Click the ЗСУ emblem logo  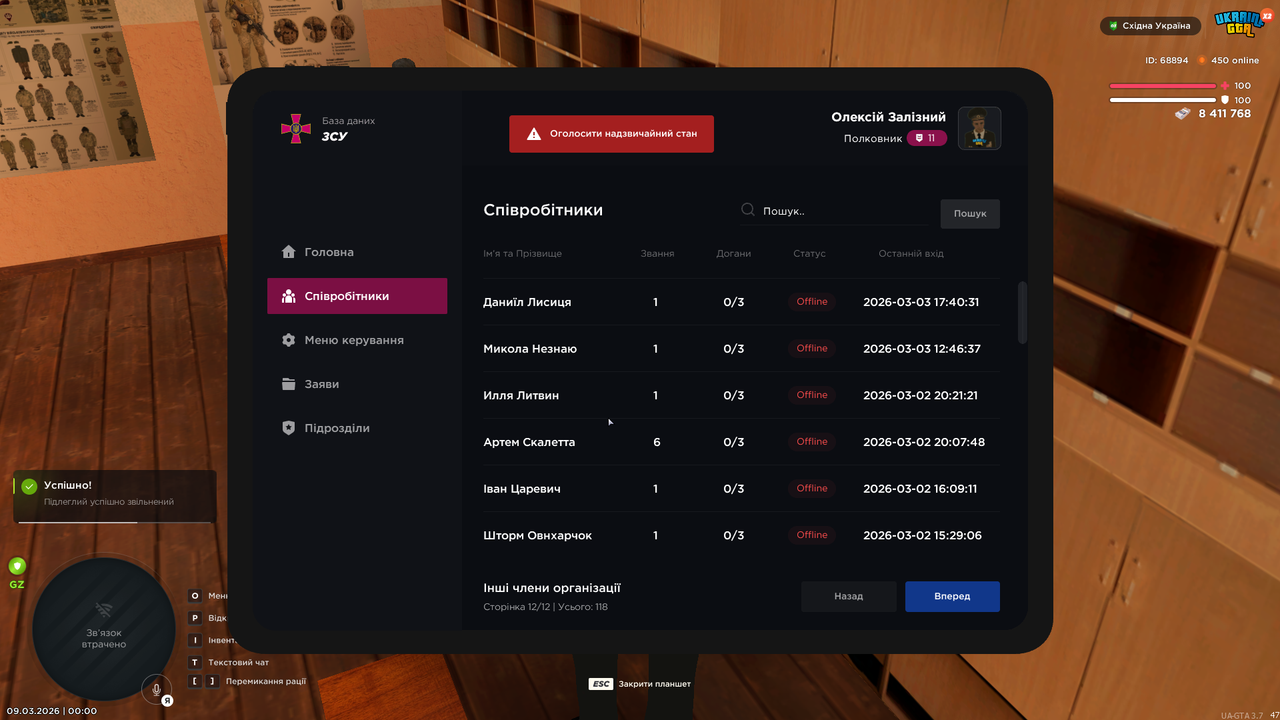point(296,128)
